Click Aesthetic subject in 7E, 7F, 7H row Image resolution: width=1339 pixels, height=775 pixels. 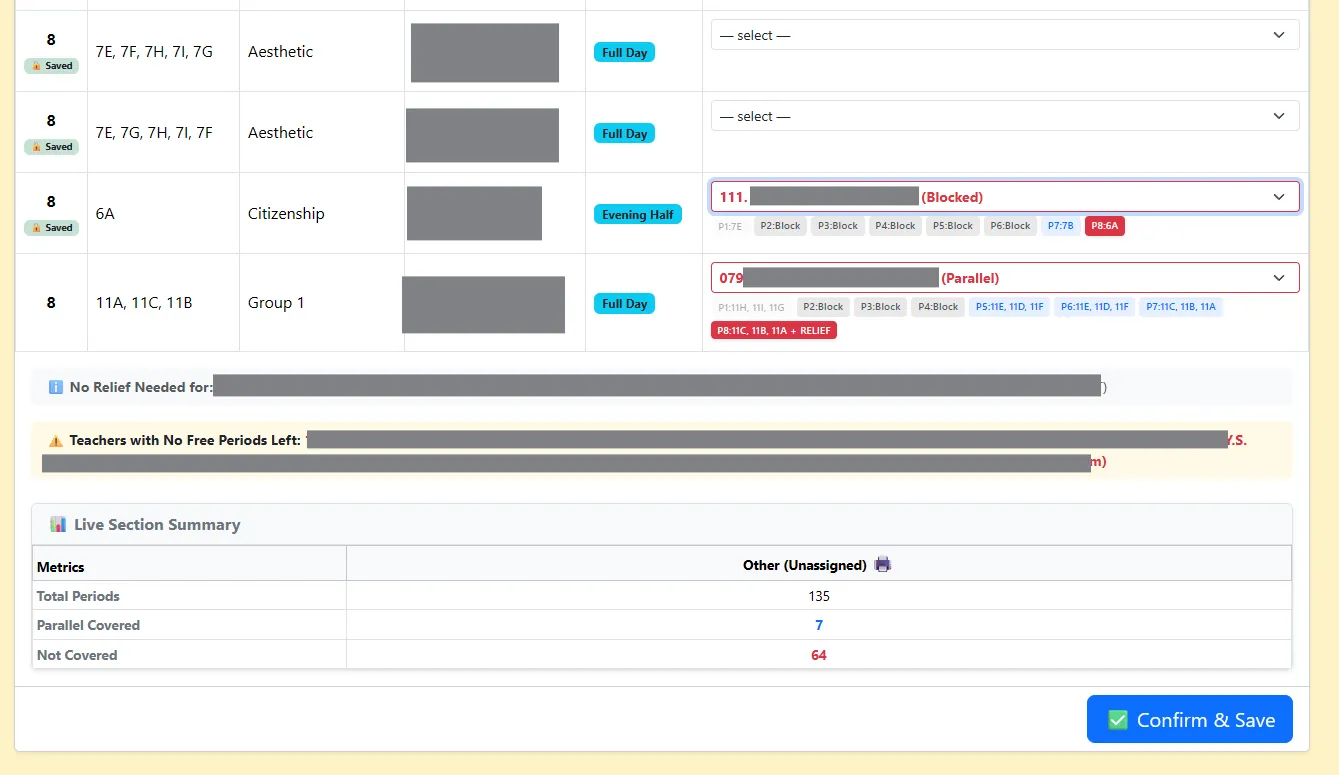point(280,52)
